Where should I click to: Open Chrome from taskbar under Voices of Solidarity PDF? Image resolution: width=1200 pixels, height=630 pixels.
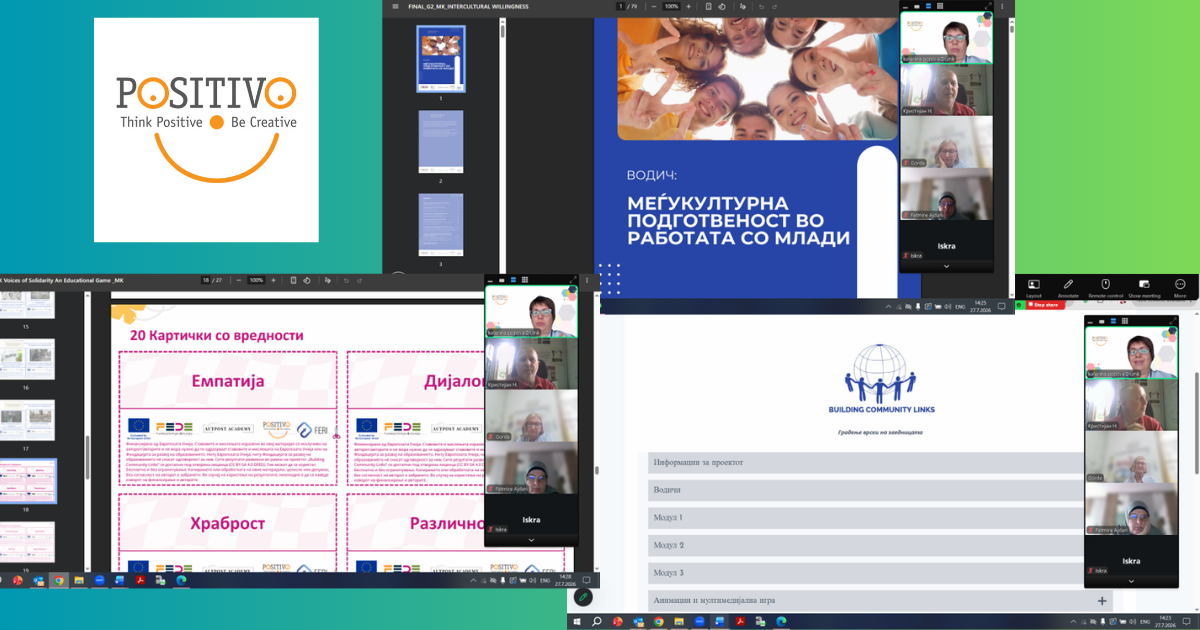click(x=59, y=580)
